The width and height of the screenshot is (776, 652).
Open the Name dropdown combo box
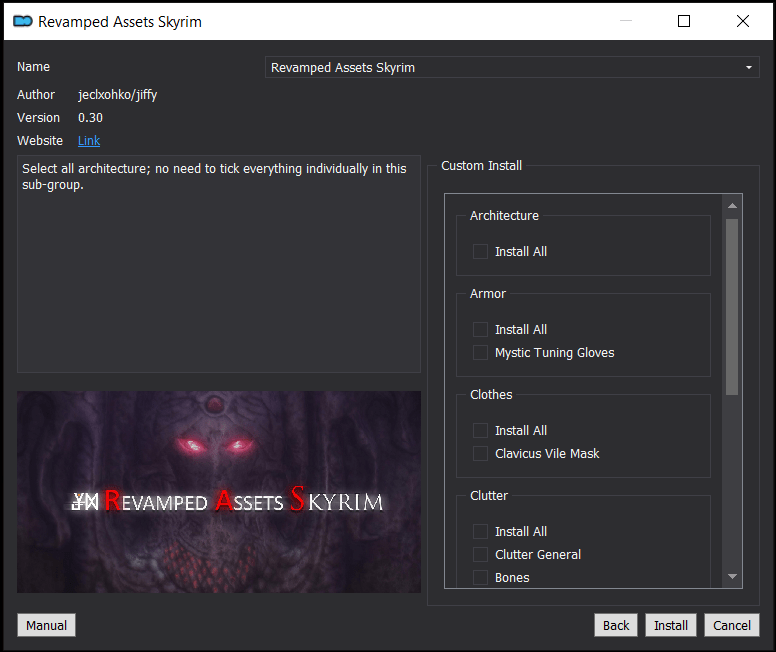[512, 67]
